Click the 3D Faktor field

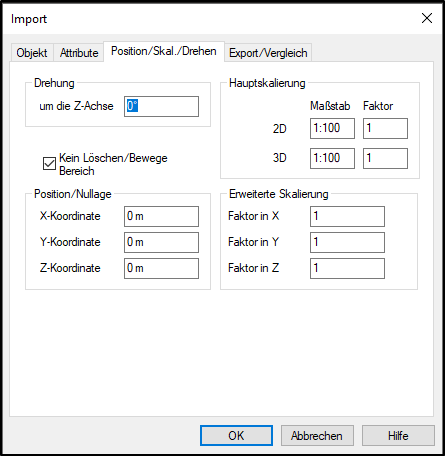click(385, 158)
